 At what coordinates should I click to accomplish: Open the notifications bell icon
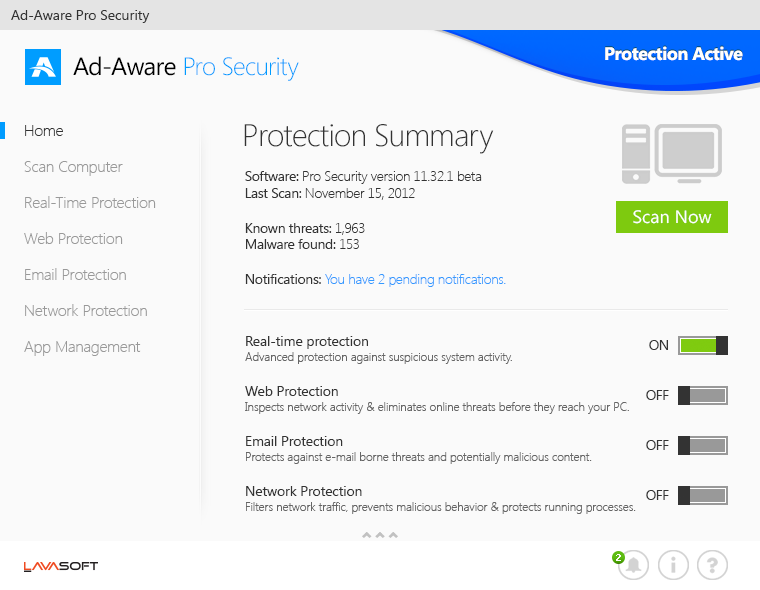pos(633,565)
